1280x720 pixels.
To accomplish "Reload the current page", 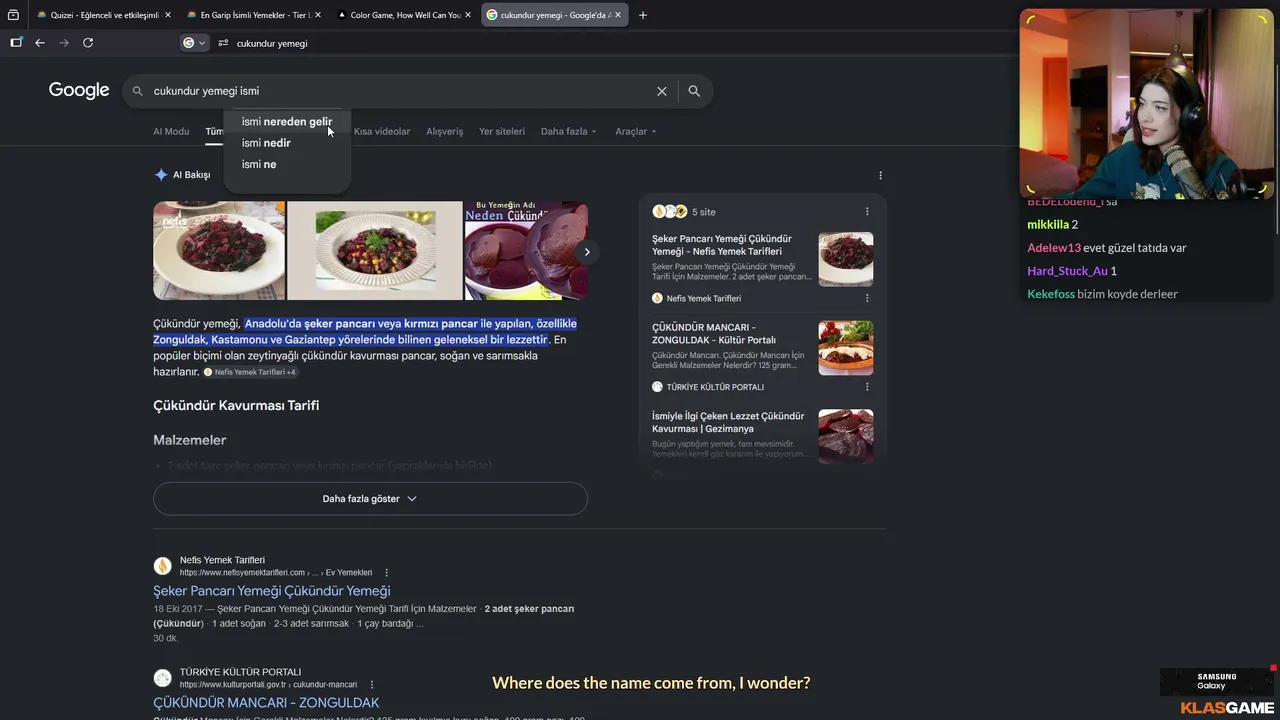I will click(88, 43).
